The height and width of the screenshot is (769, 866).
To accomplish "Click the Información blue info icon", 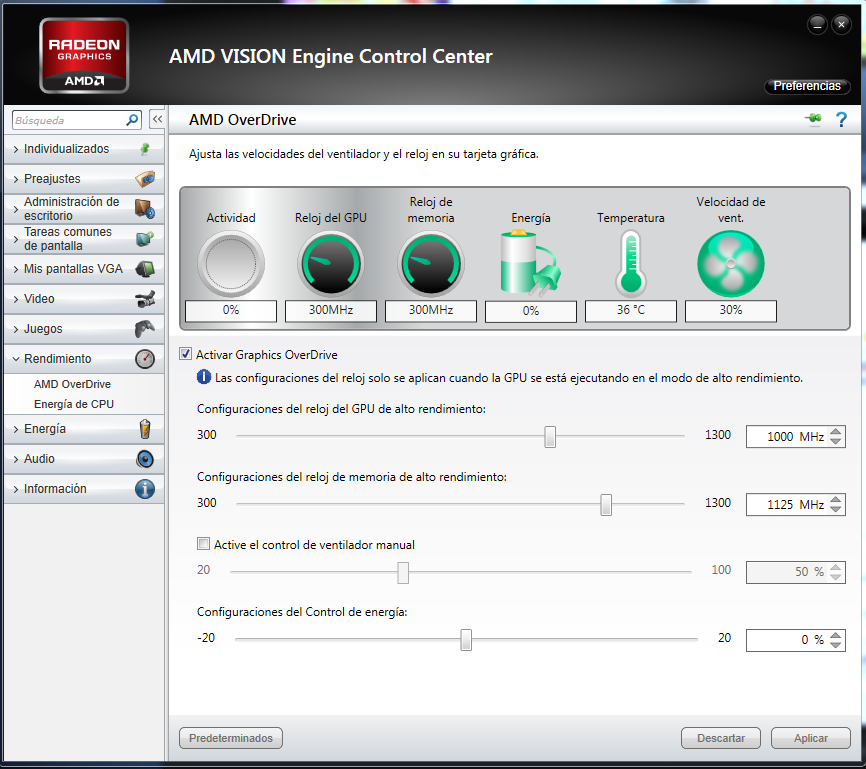I will (145, 489).
